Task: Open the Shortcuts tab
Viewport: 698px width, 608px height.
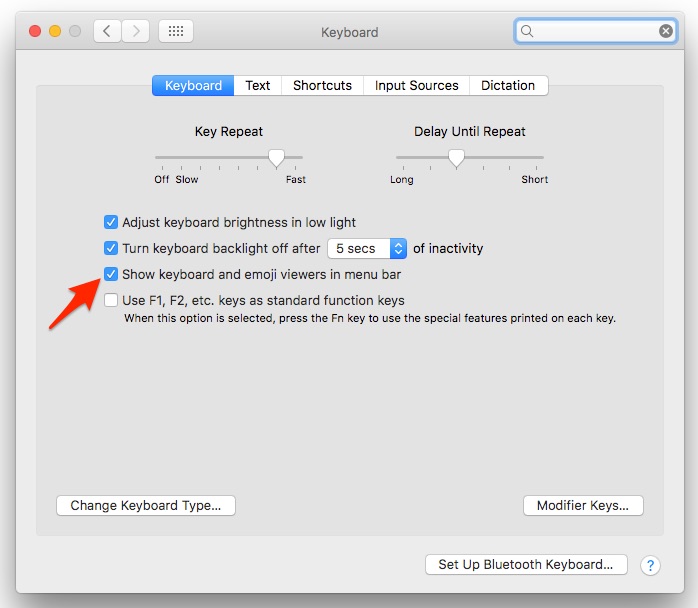Action: pyautogui.click(x=322, y=85)
